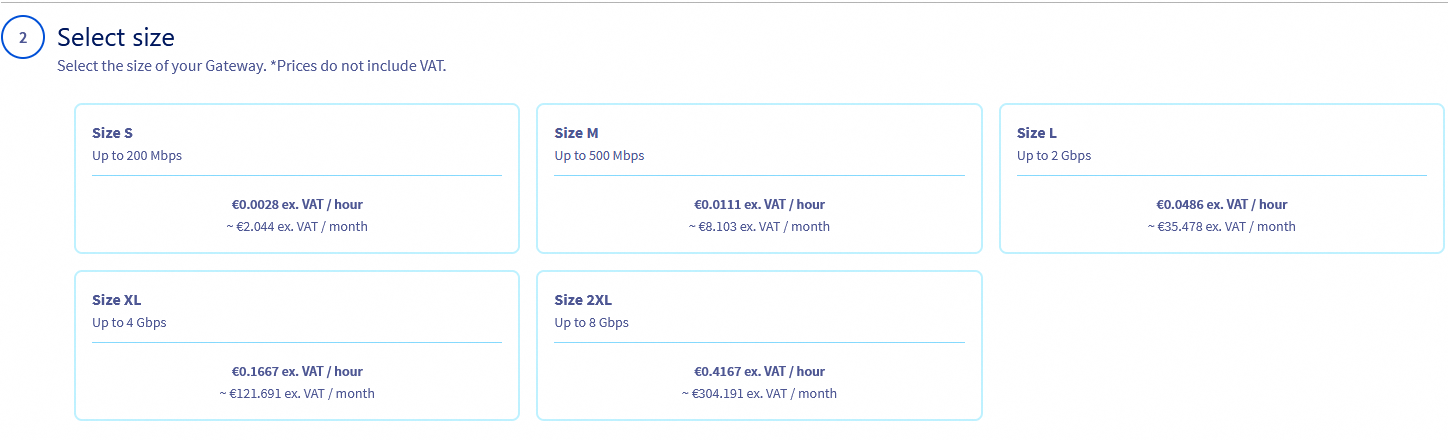Click the "Up to 2 Gbps" label
Viewport: 1448px width, 440px height.
click(1054, 156)
